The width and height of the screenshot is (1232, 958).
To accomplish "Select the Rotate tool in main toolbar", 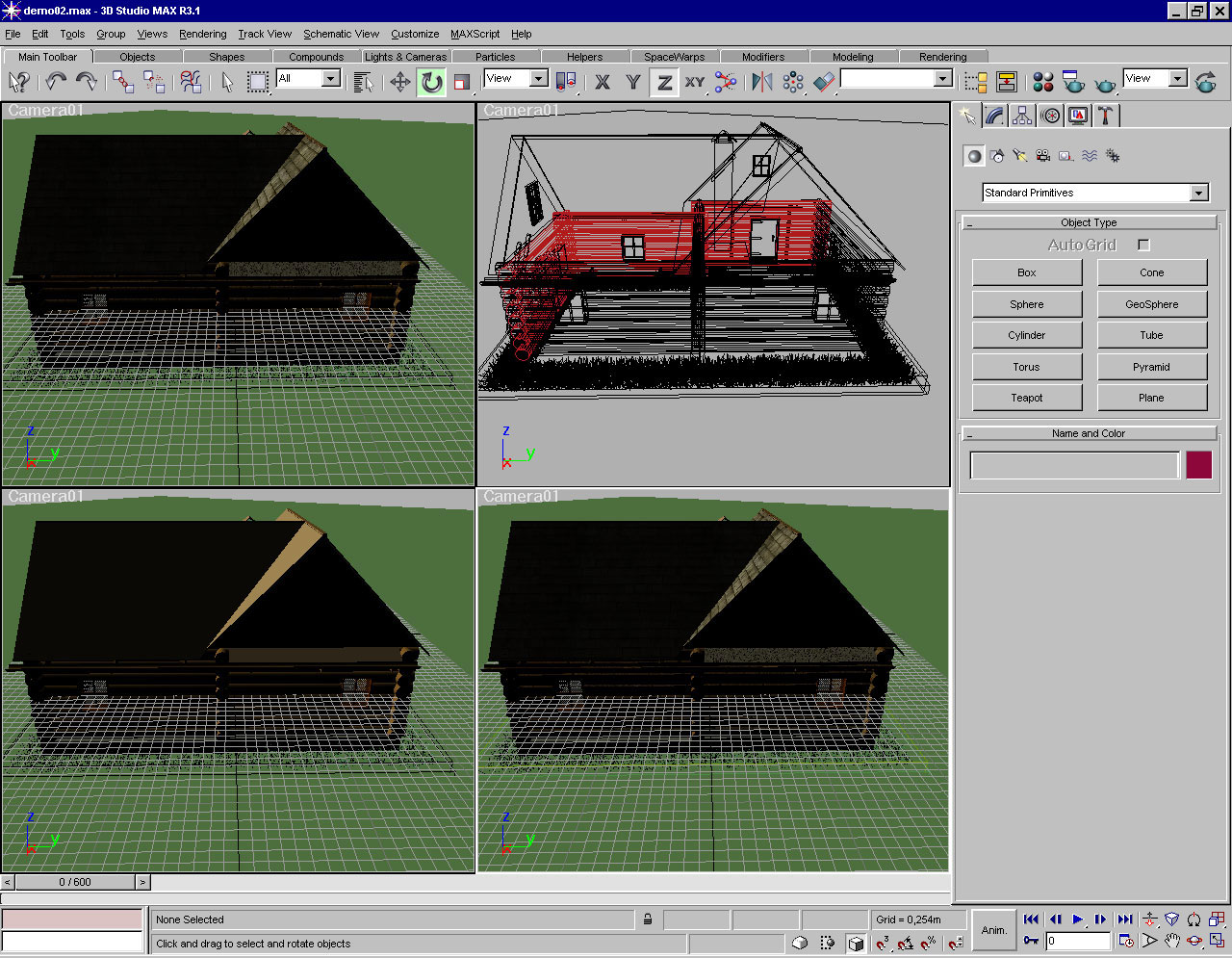I will tap(431, 82).
